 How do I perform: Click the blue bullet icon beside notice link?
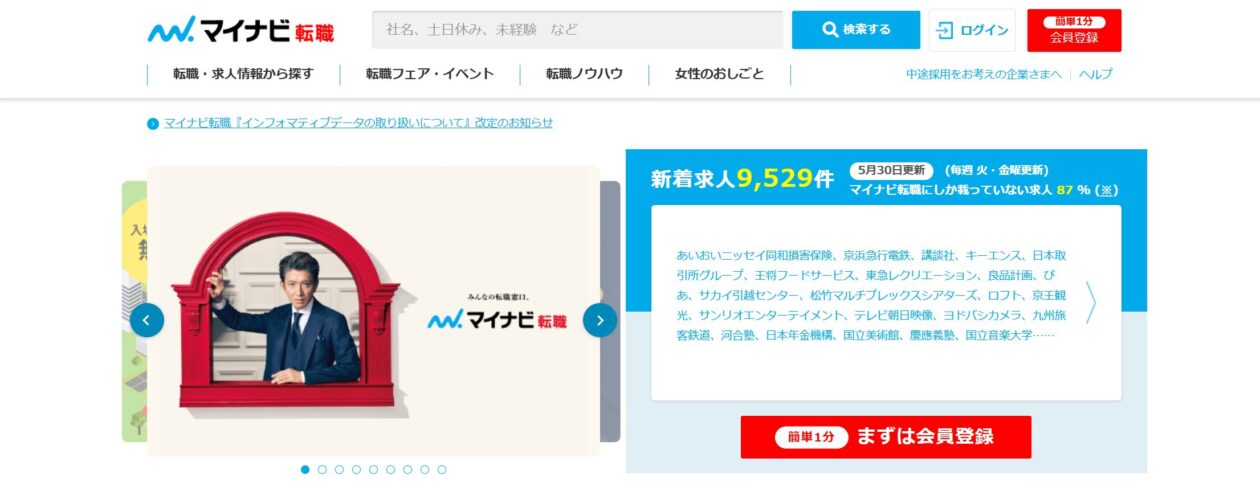click(153, 124)
